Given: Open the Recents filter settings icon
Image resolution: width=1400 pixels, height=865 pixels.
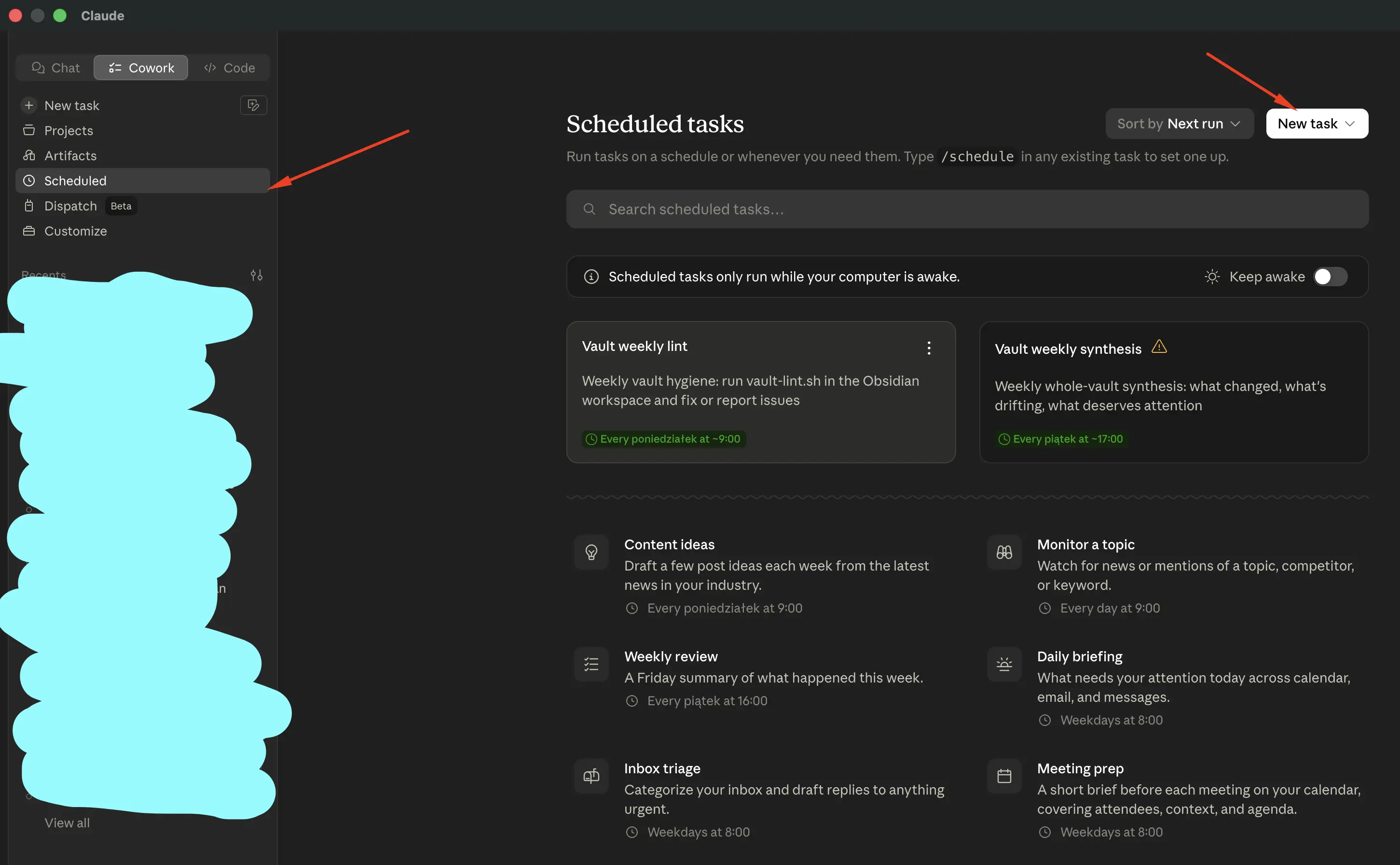Looking at the screenshot, I should pos(257,275).
